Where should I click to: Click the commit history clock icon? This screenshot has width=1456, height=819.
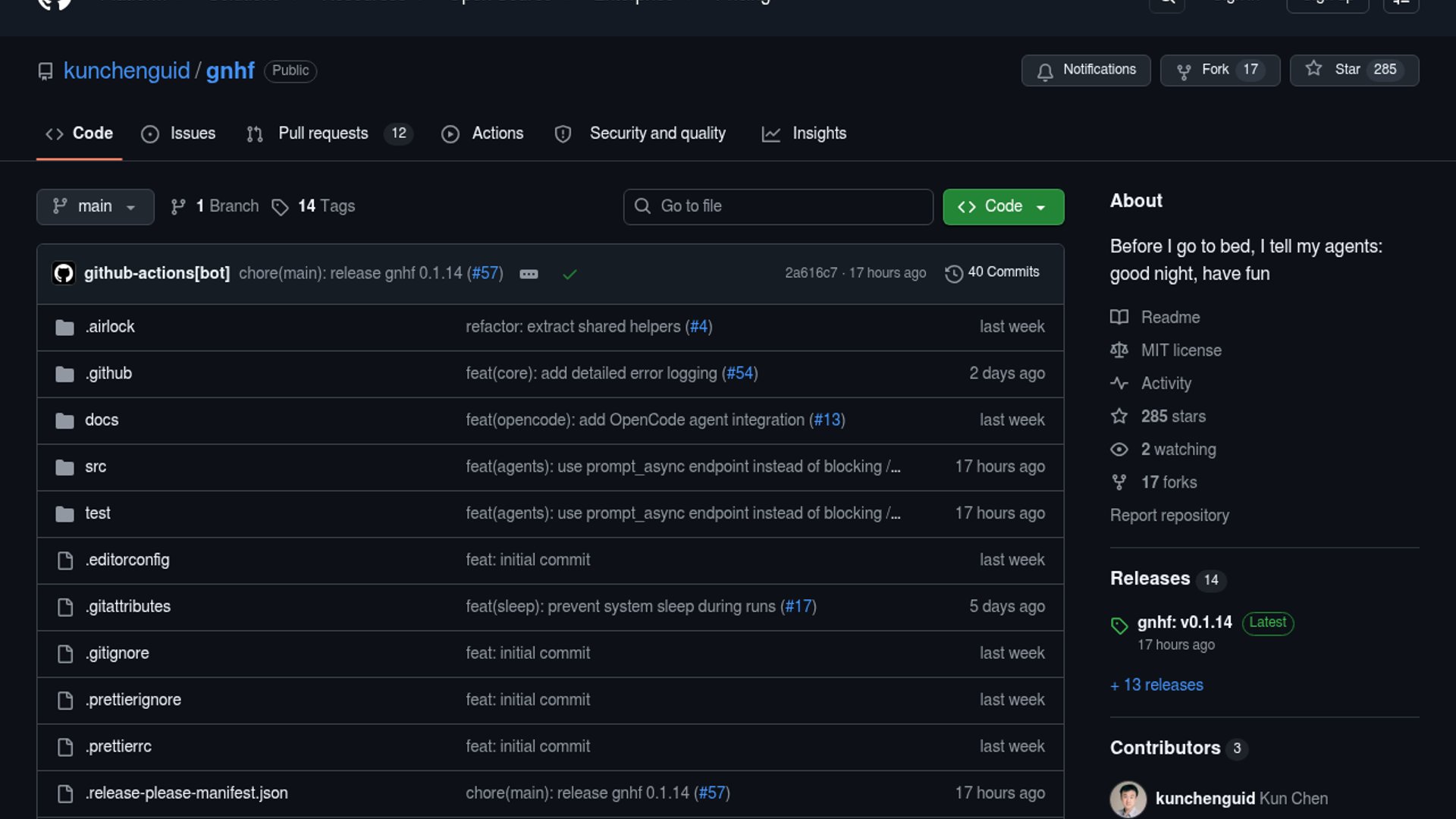(953, 273)
